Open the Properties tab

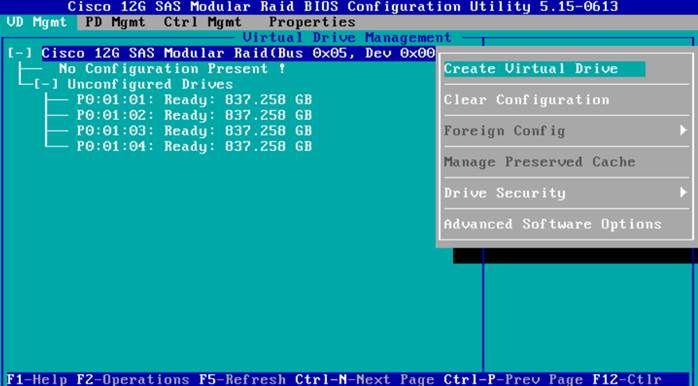pos(312,22)
